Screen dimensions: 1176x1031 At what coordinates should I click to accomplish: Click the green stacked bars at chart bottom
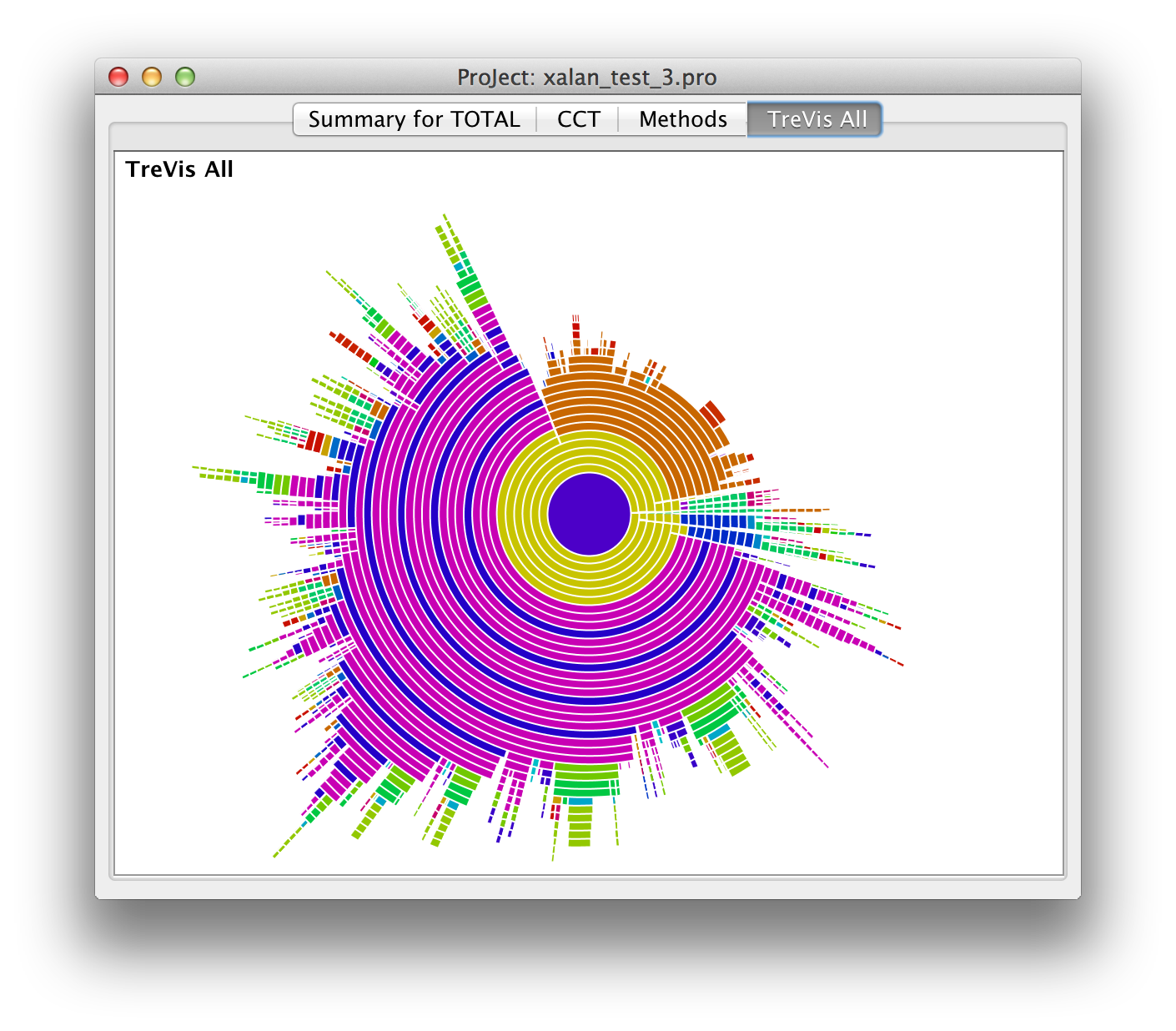pos(586,779)
